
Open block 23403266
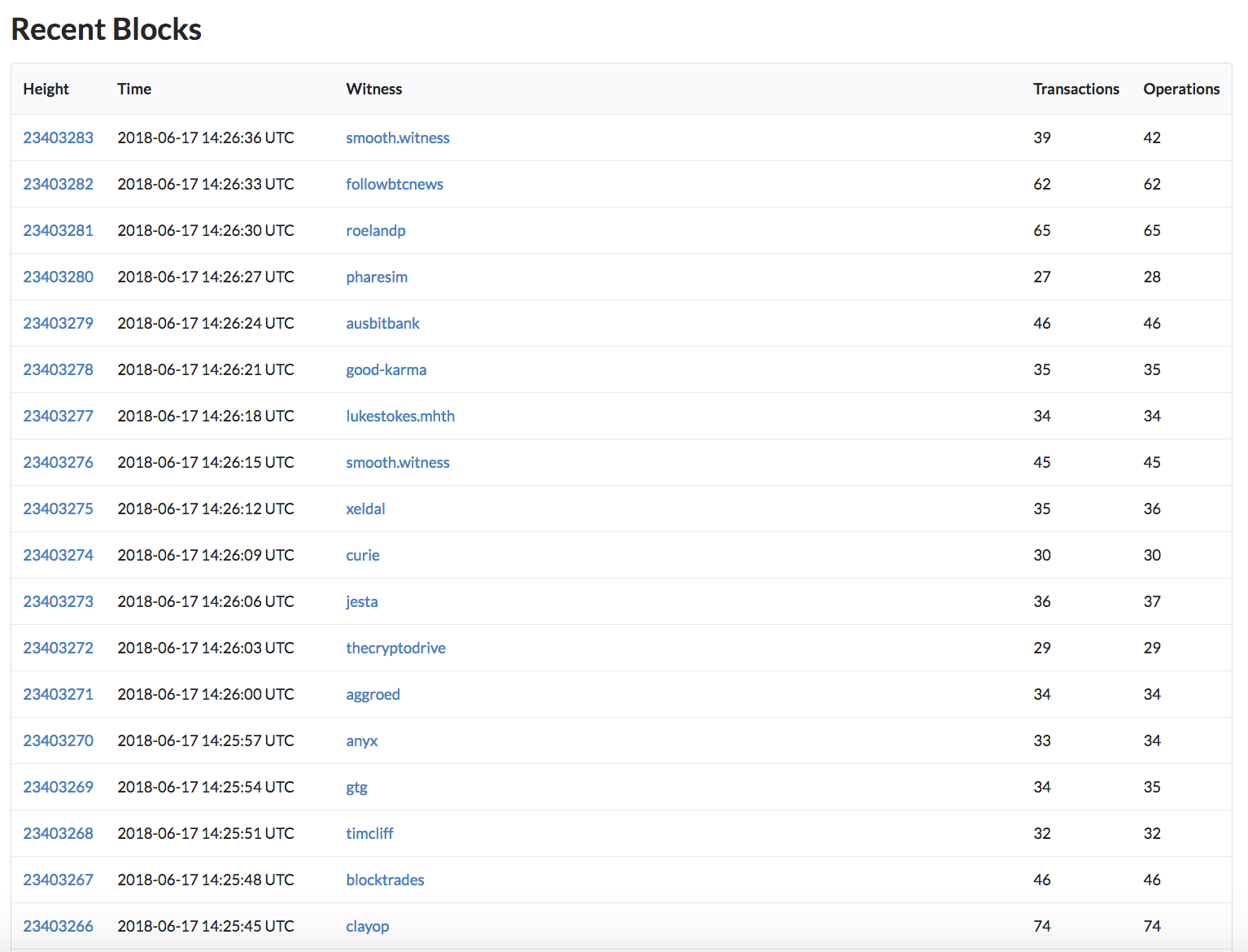(x=59, y=926)
